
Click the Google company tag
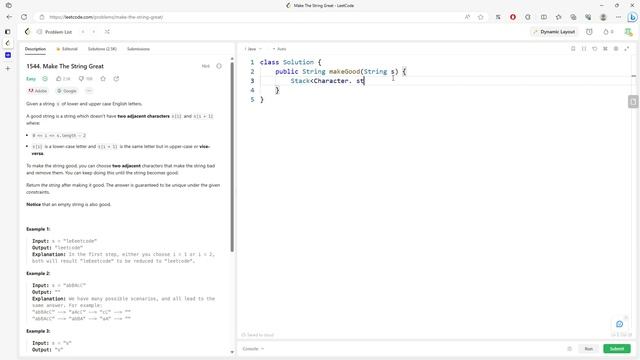[x=67, y=91]
